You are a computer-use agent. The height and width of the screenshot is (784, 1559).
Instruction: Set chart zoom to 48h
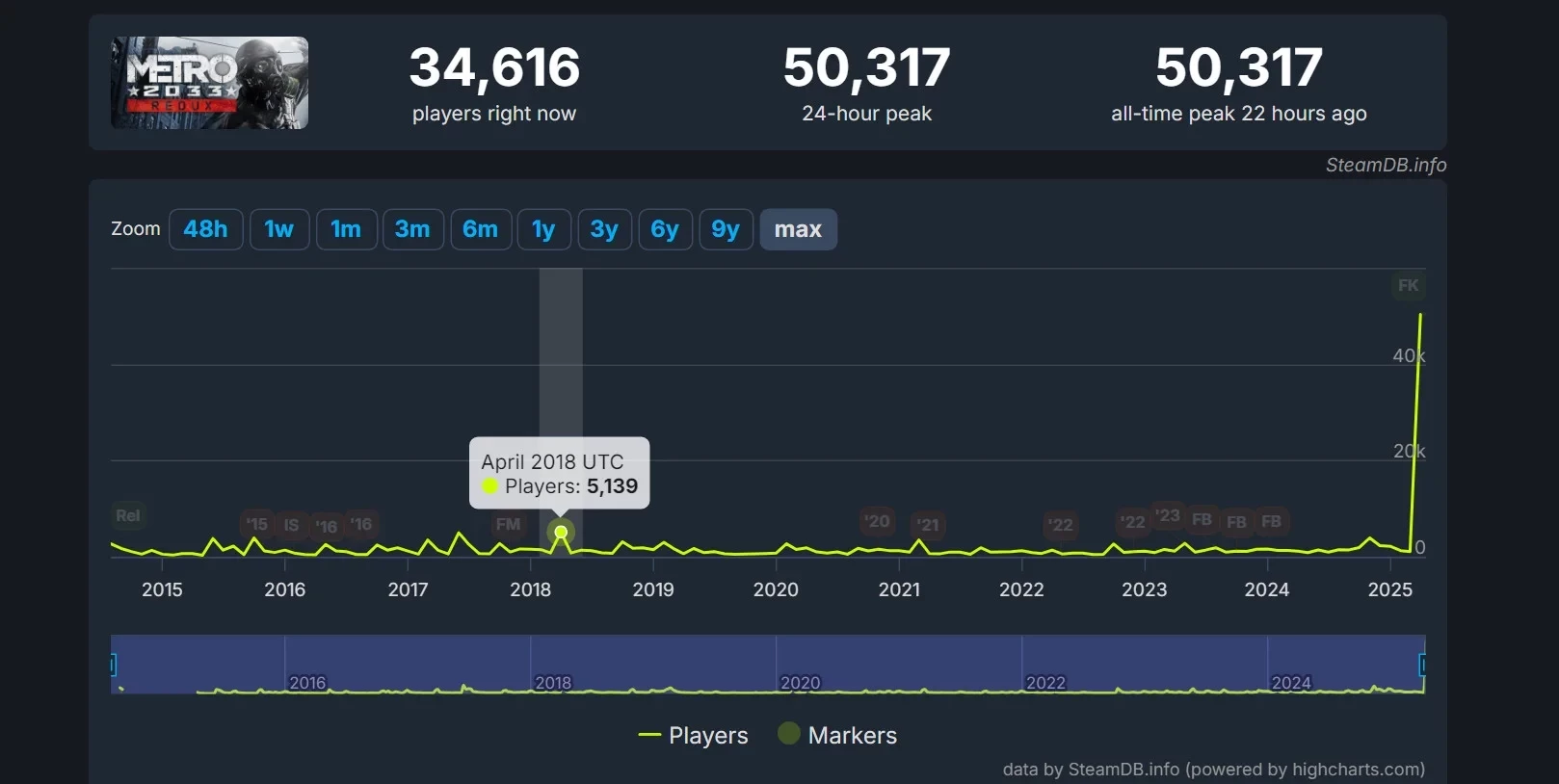(x=205, y=229)
